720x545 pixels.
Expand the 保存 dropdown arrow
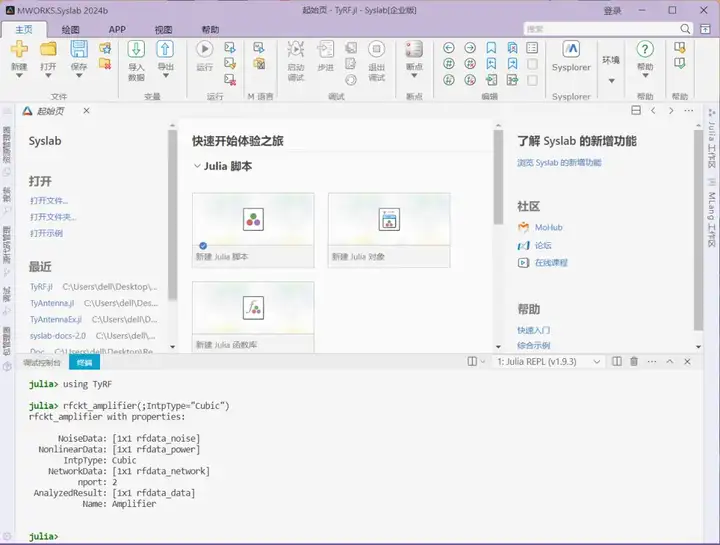pos(79,76)
